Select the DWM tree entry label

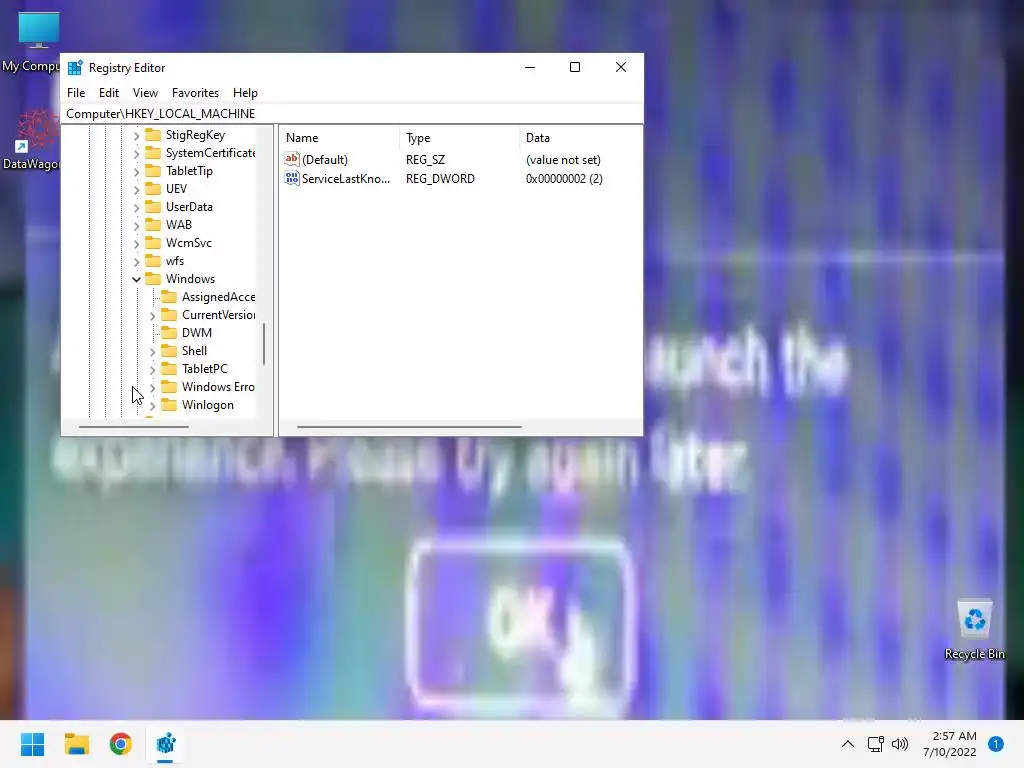[197, 332]
